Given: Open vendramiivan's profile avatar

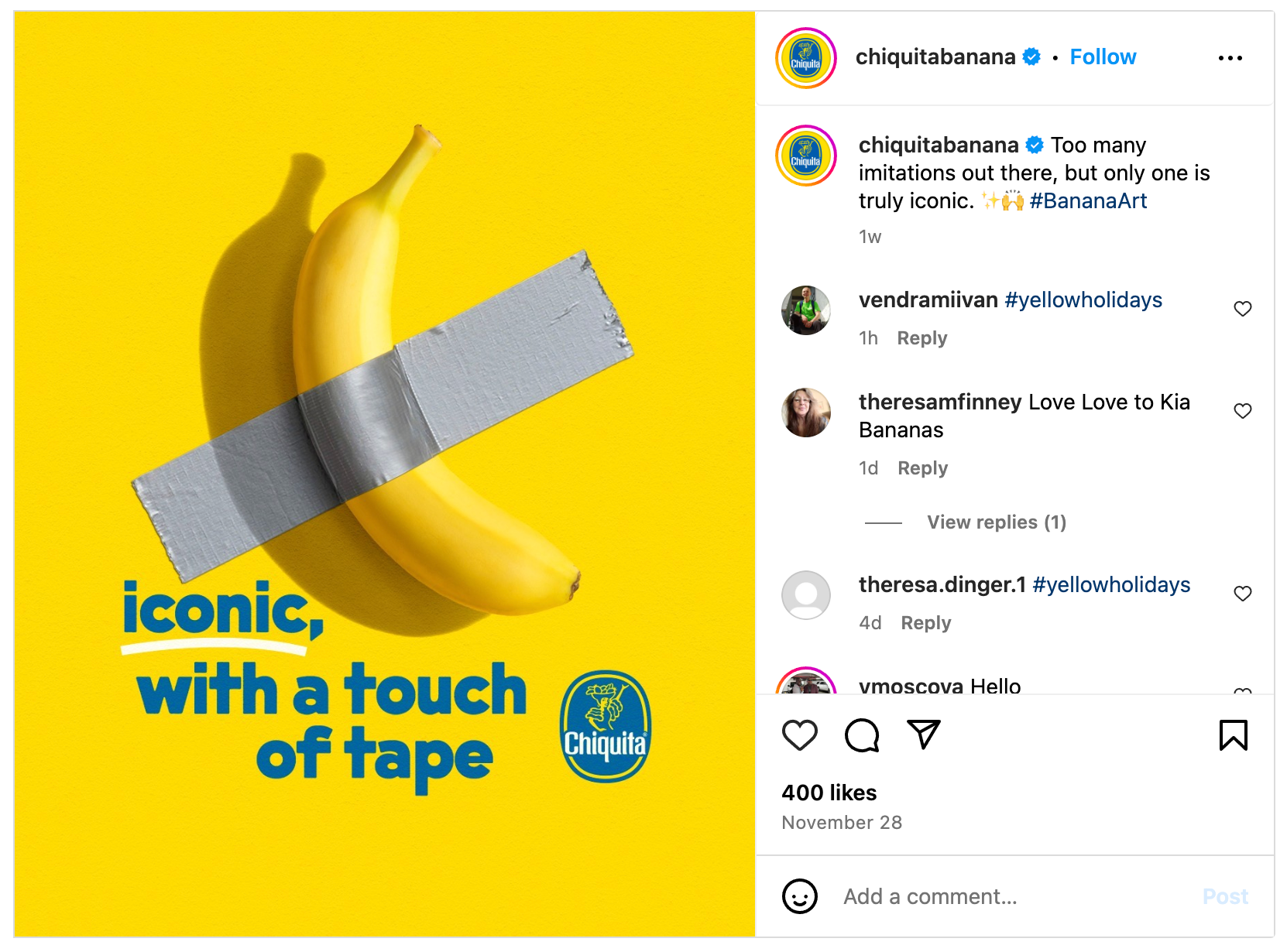Looking at the screenshot, I should click(x=805, y=310).
